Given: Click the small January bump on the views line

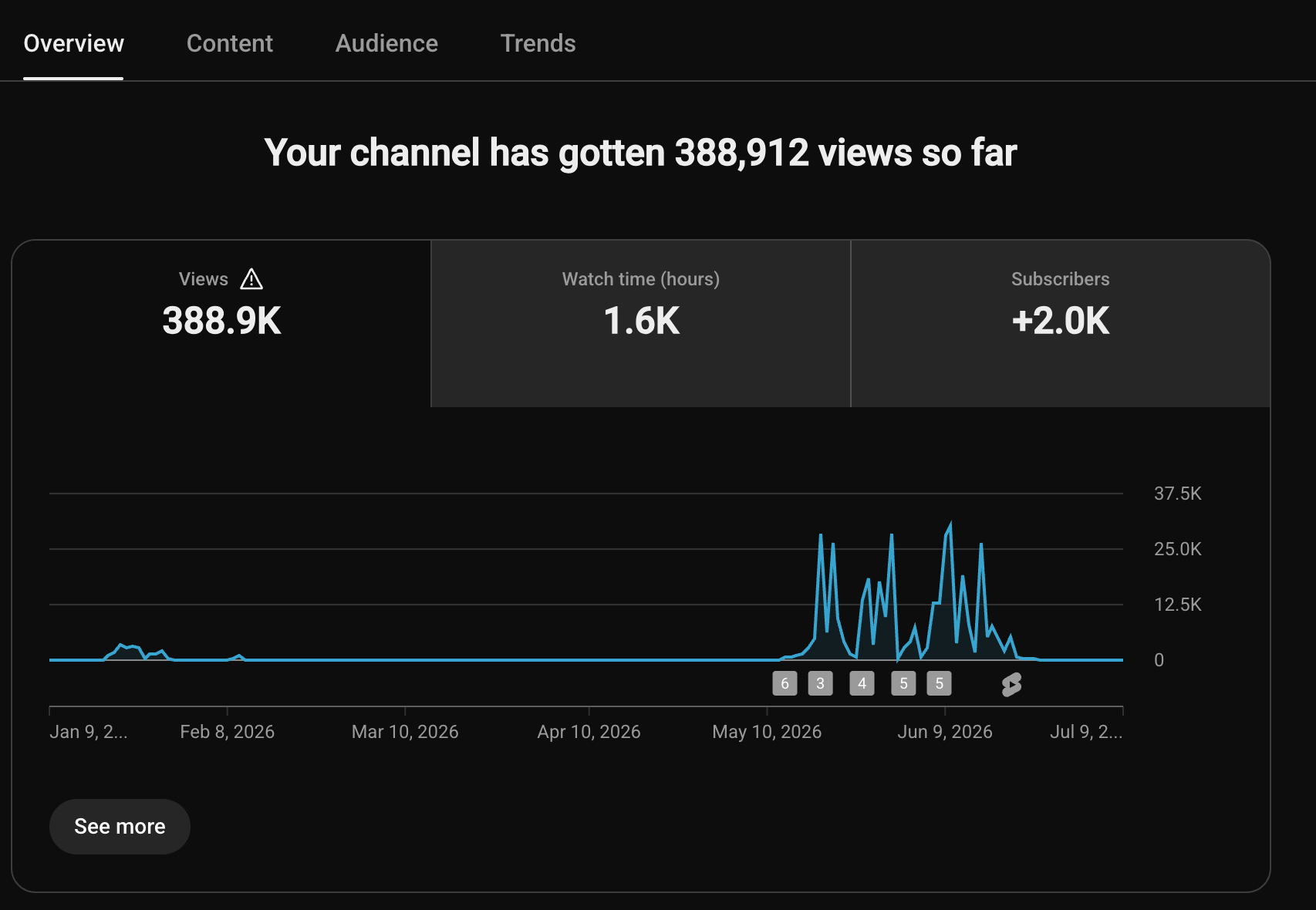Looking at the screenshot, I should click(x=127, y=648).
